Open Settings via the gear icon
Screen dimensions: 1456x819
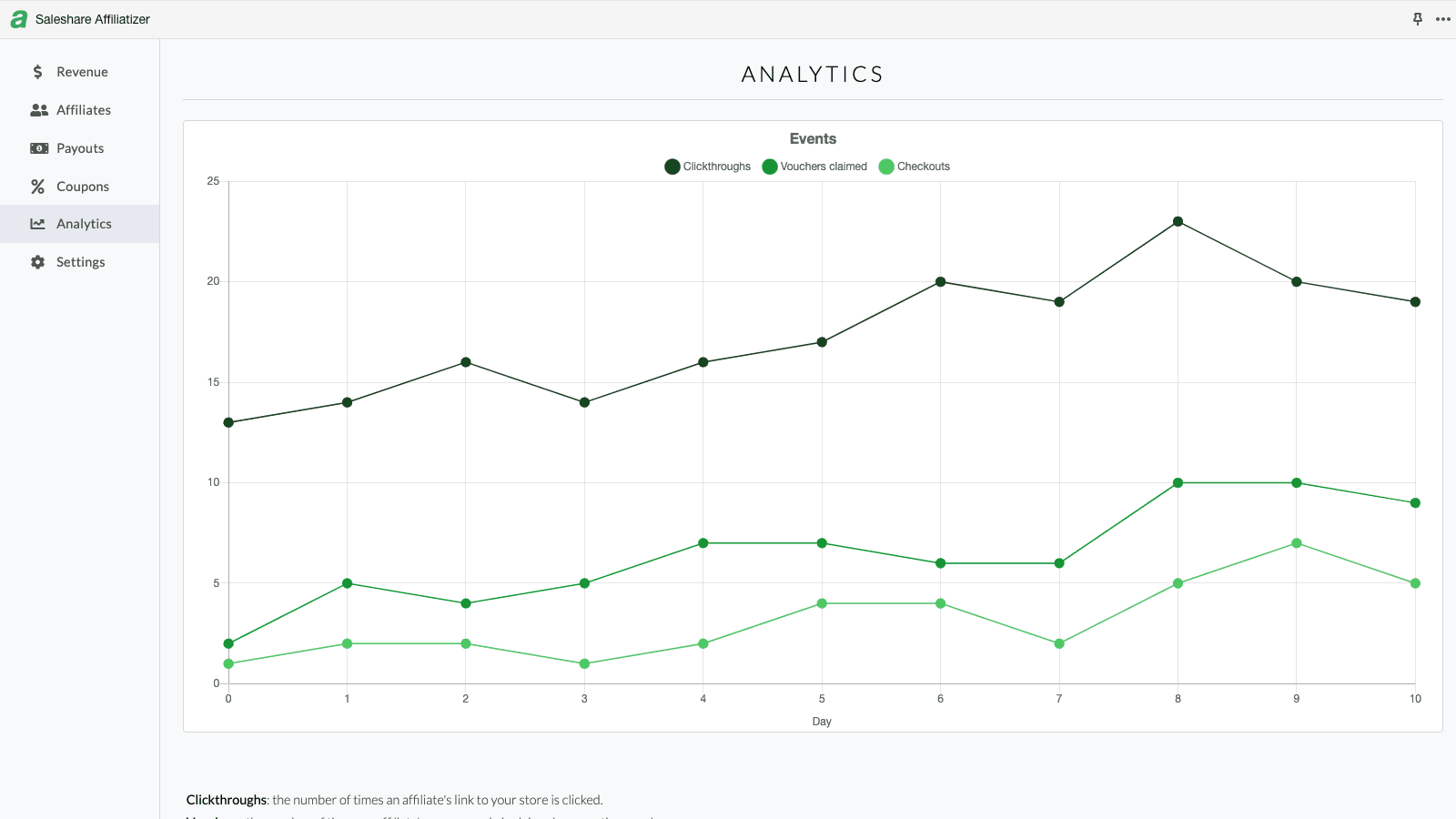(37, 261)
